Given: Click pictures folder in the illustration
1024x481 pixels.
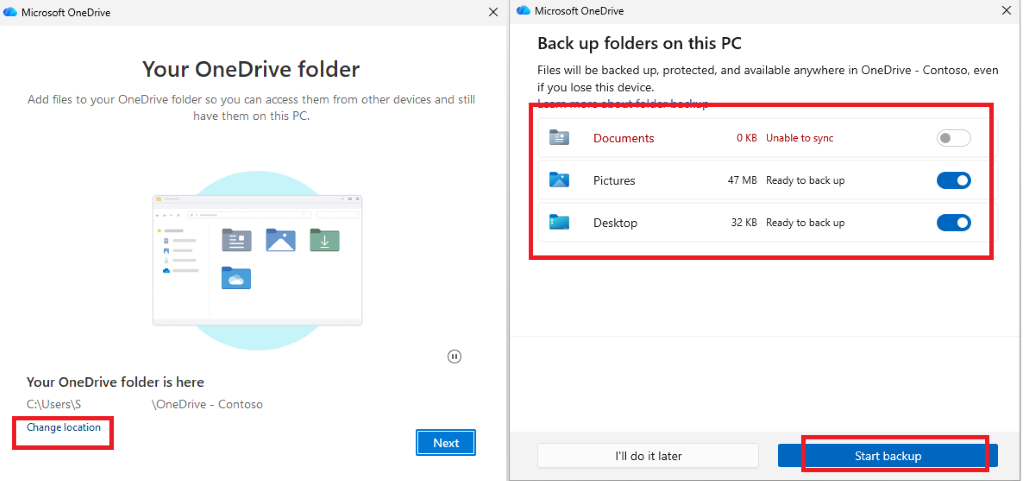Looking at the screenshot, I should [281, 240].
